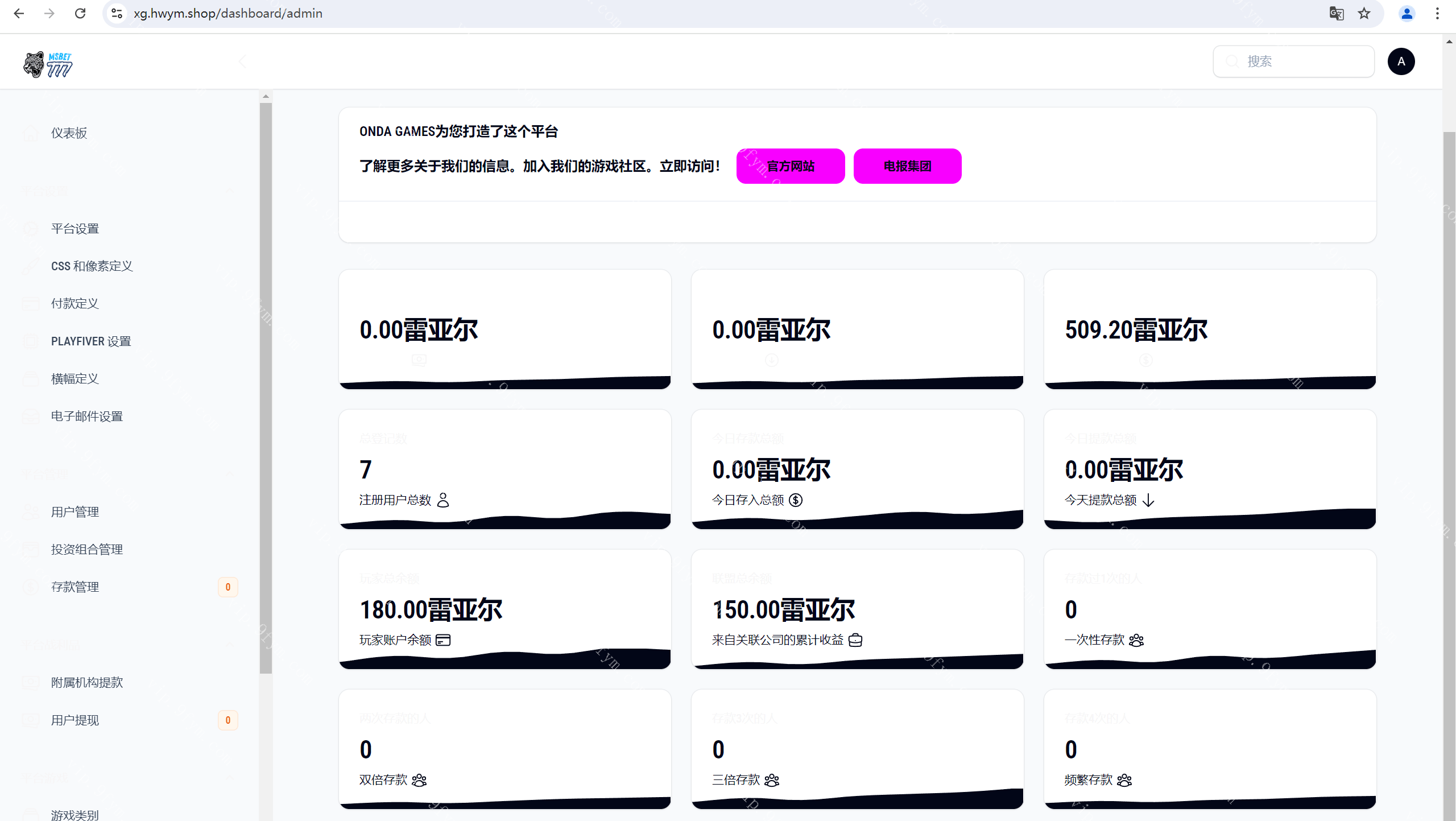Click the MSBET 777 logo
Image resolution: width=1456 pixels, height=821 pixels.
(x=48, y=64)
